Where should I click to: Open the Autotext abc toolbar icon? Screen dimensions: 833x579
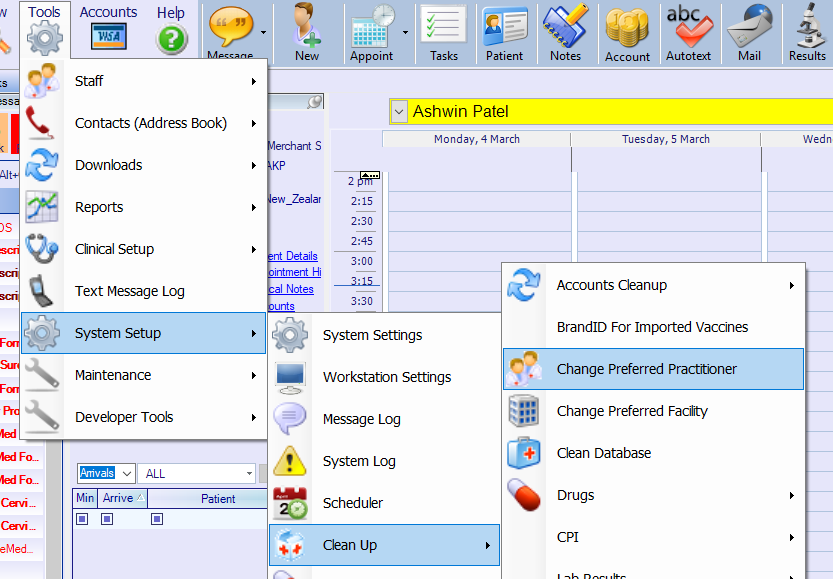coord(689,27)
